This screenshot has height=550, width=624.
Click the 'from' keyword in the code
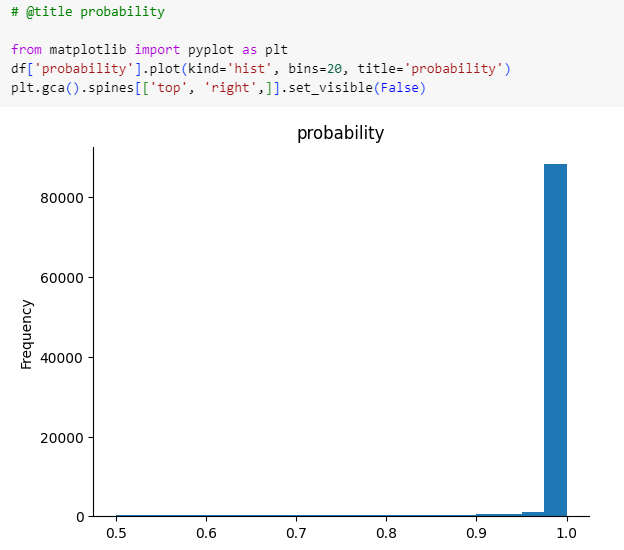26,48
